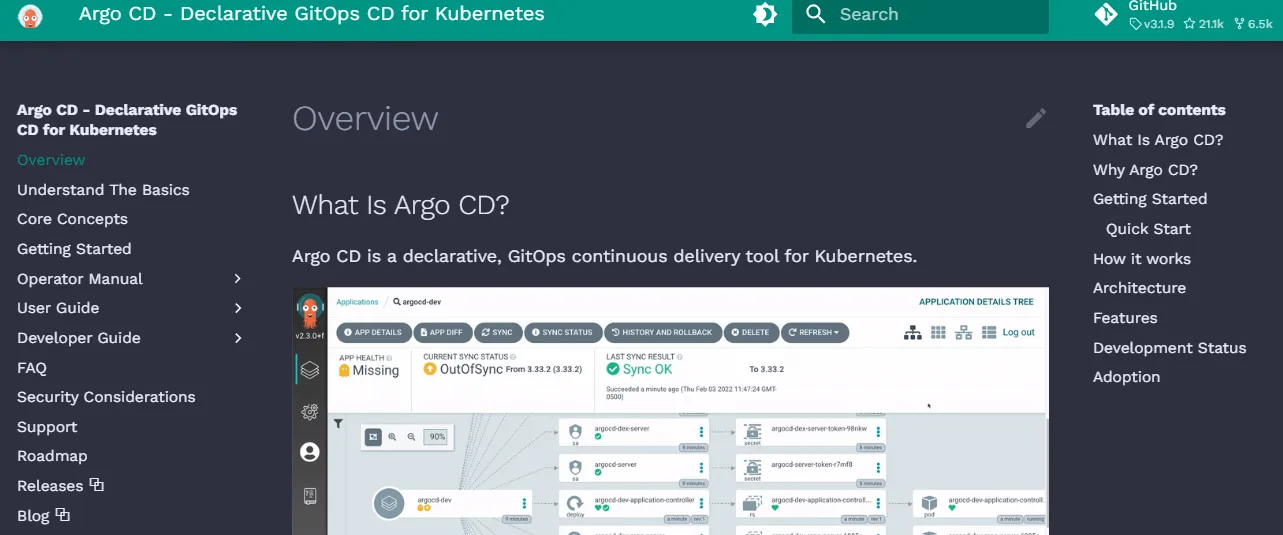This screenshot has width=1283, height=535.
Task: Jump to Why Argo CD? section
Action: pyautogui.click(x=1145, y=170)
